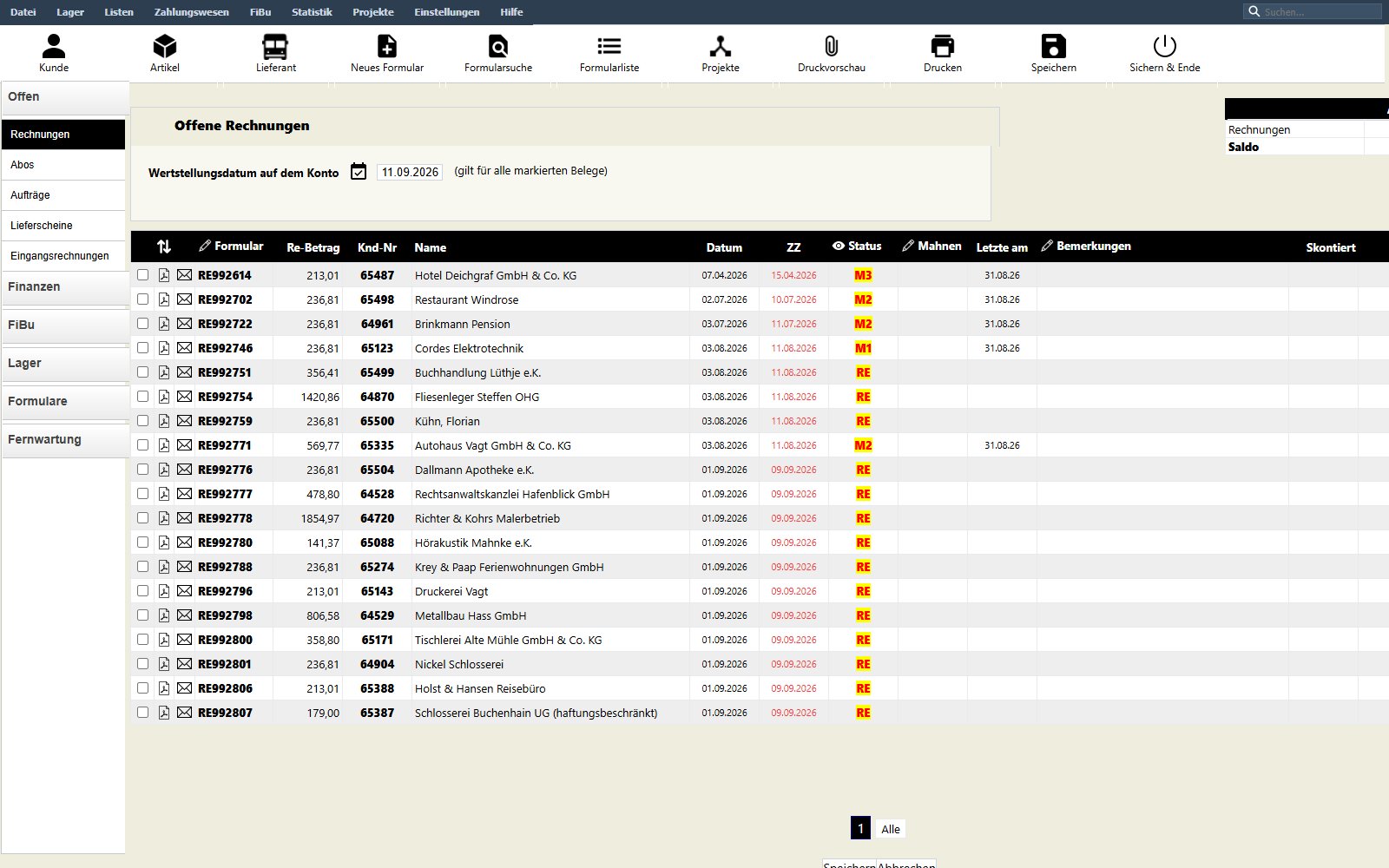This screenshot has width=1389, height=868.
Task: Open PDF document icon for RE992614
Action: 164,275
